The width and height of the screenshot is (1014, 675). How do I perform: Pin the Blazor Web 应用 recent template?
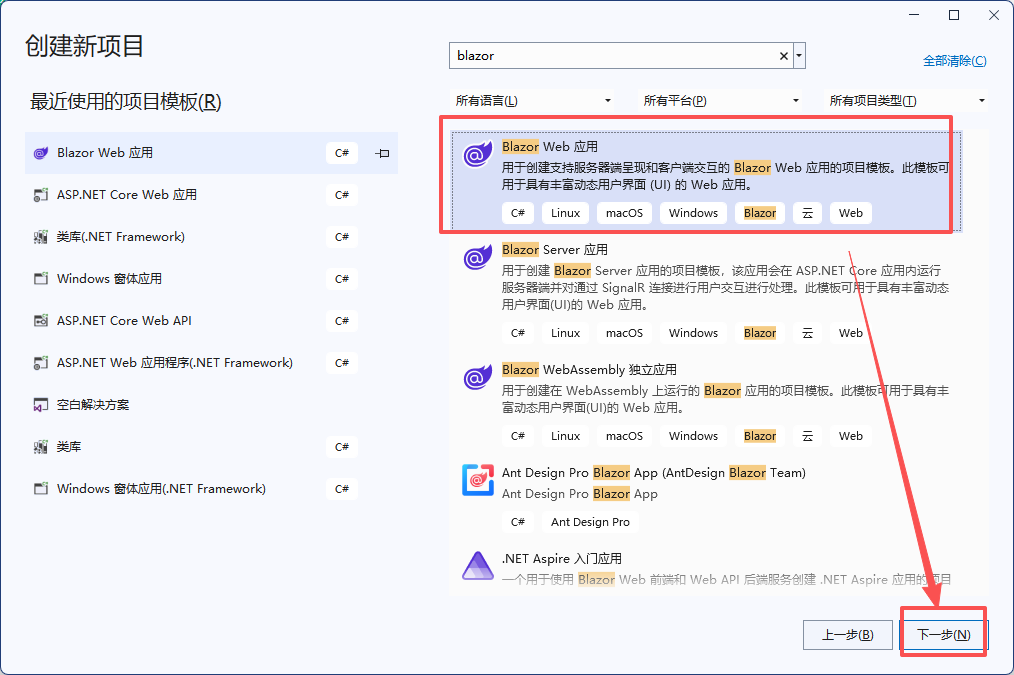(382, 153)
